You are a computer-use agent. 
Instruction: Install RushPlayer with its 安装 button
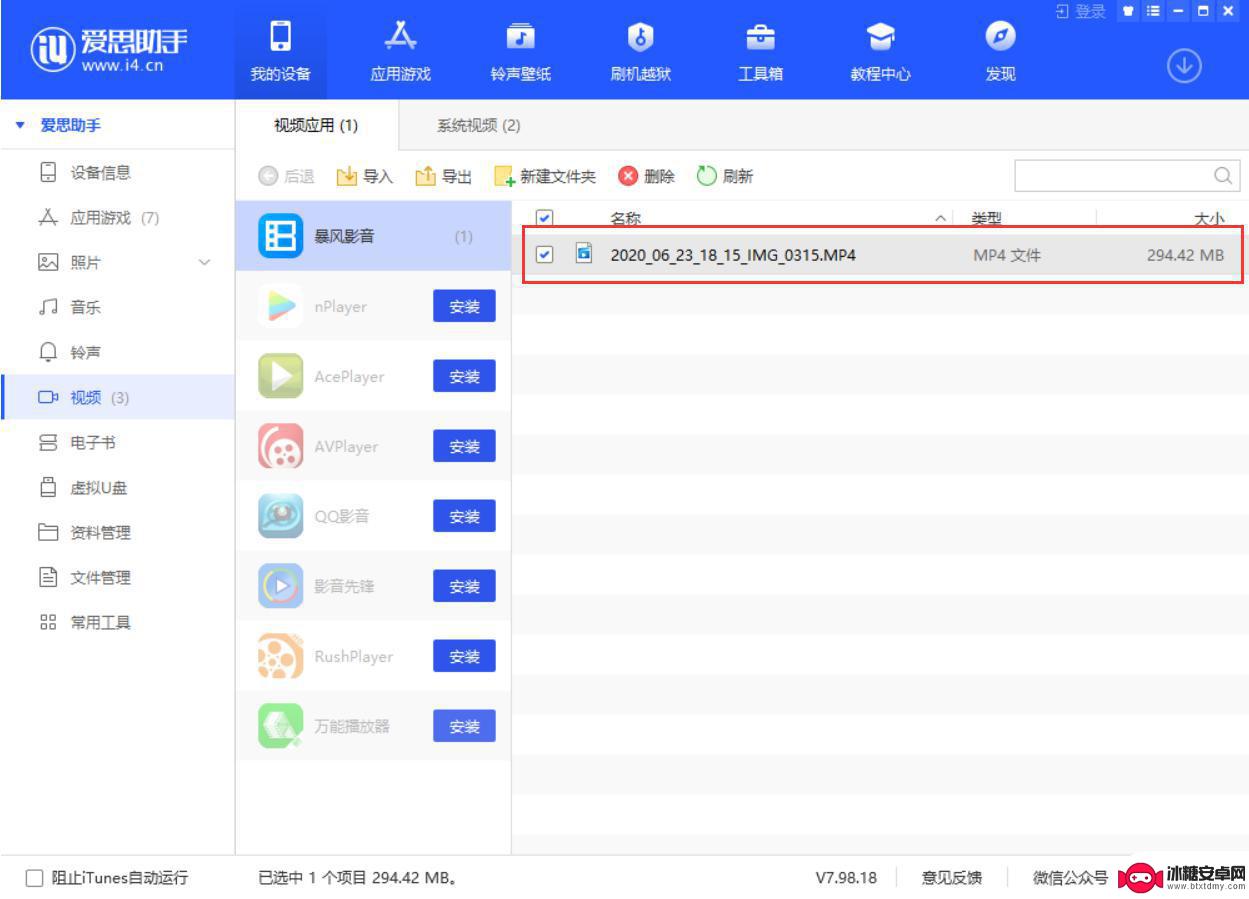(x=464, y=656)
